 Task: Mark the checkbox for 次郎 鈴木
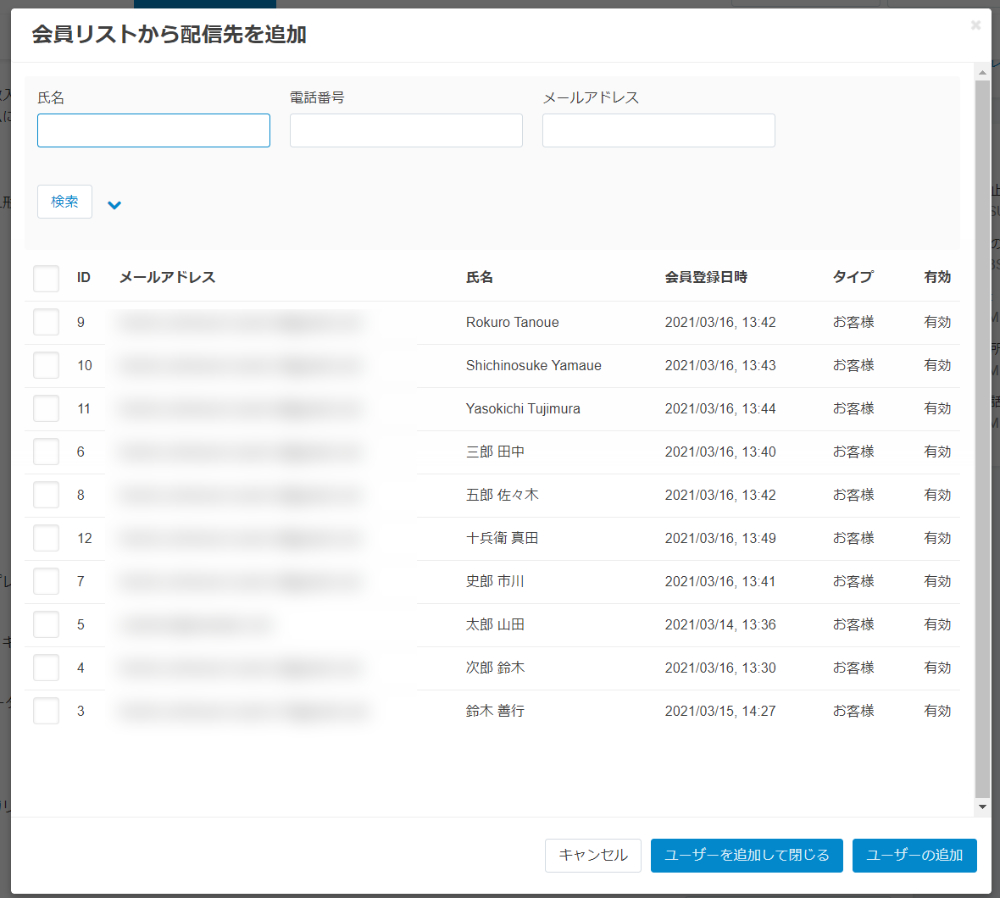pos(46,668)
